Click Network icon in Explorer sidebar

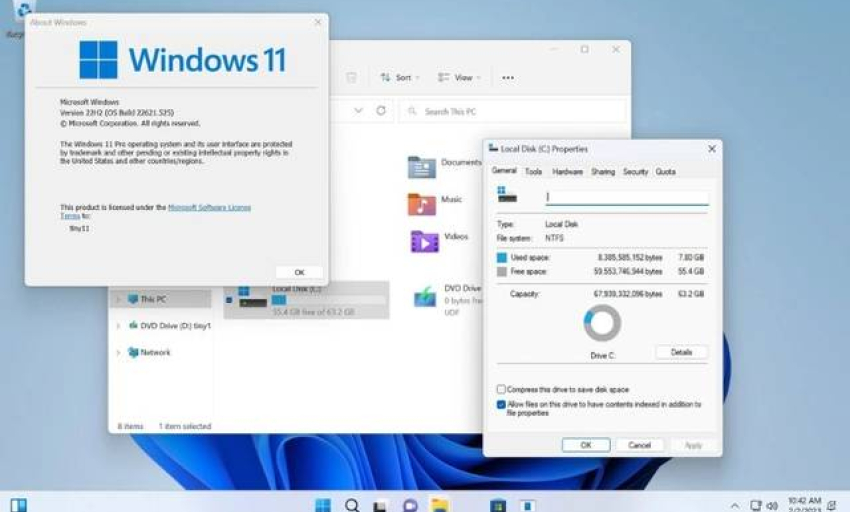point(133,352)
